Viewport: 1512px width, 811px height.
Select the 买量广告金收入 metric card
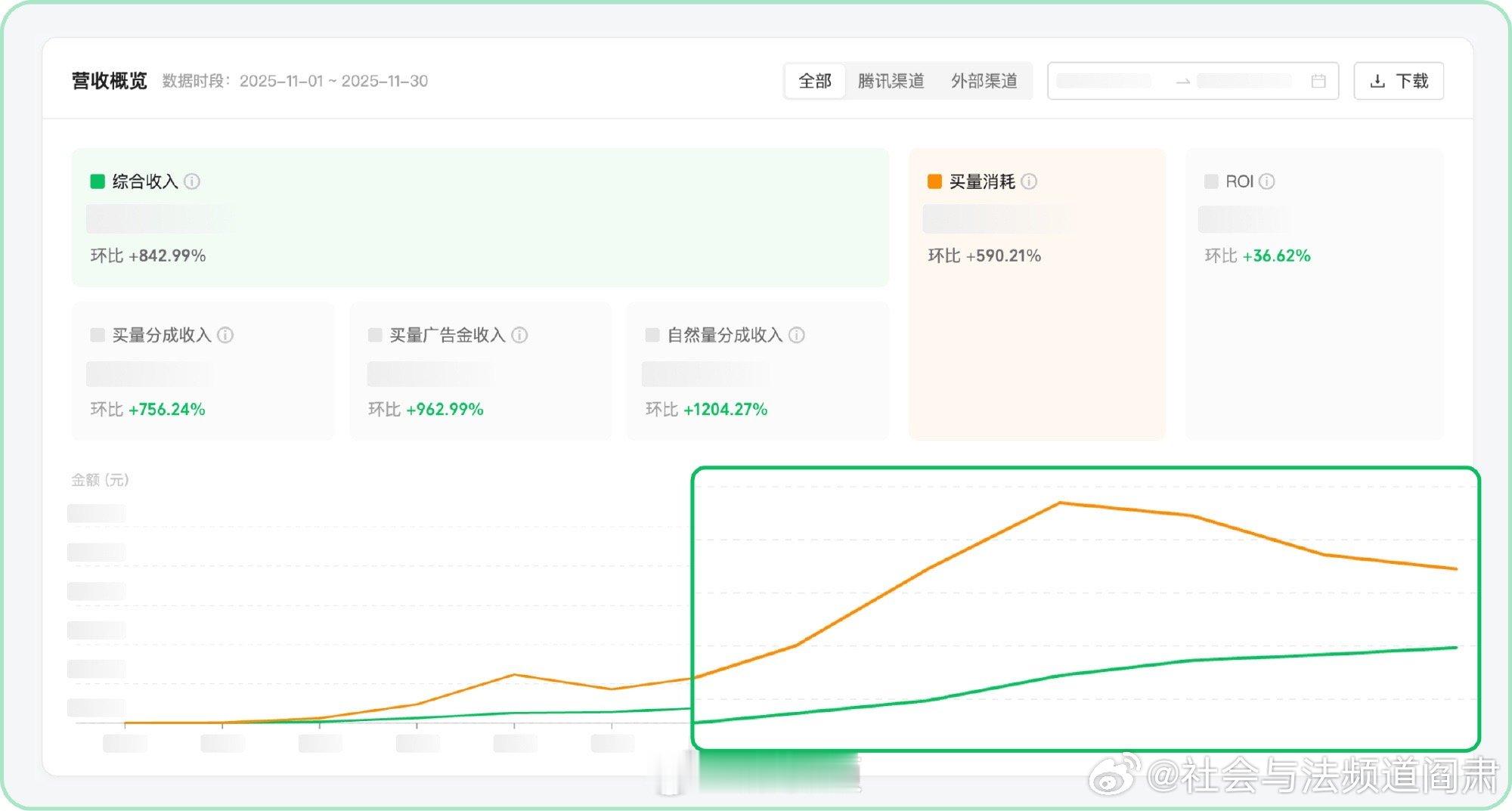pyautogui.click(x=480, y=371)
